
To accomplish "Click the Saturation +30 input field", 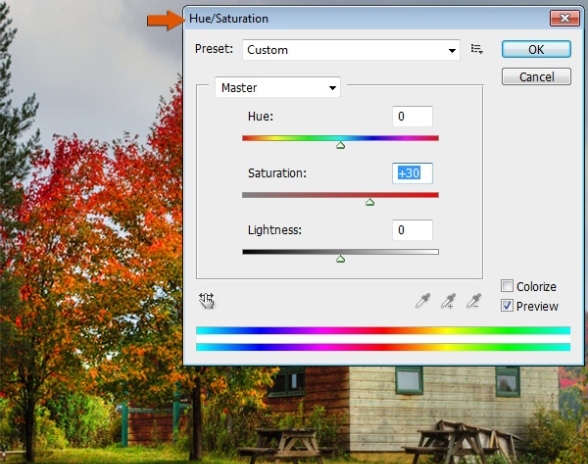I will (412, 173).
